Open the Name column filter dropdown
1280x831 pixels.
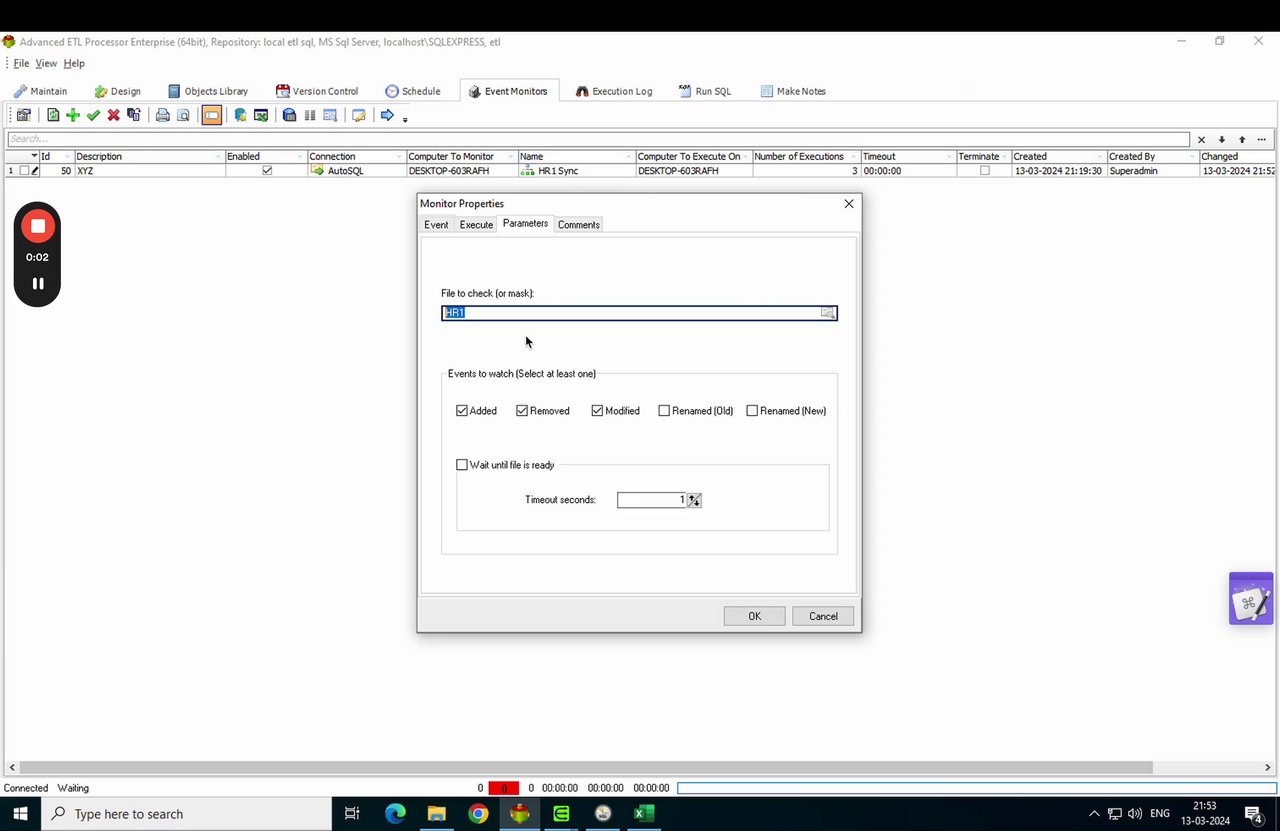(629, 157)
